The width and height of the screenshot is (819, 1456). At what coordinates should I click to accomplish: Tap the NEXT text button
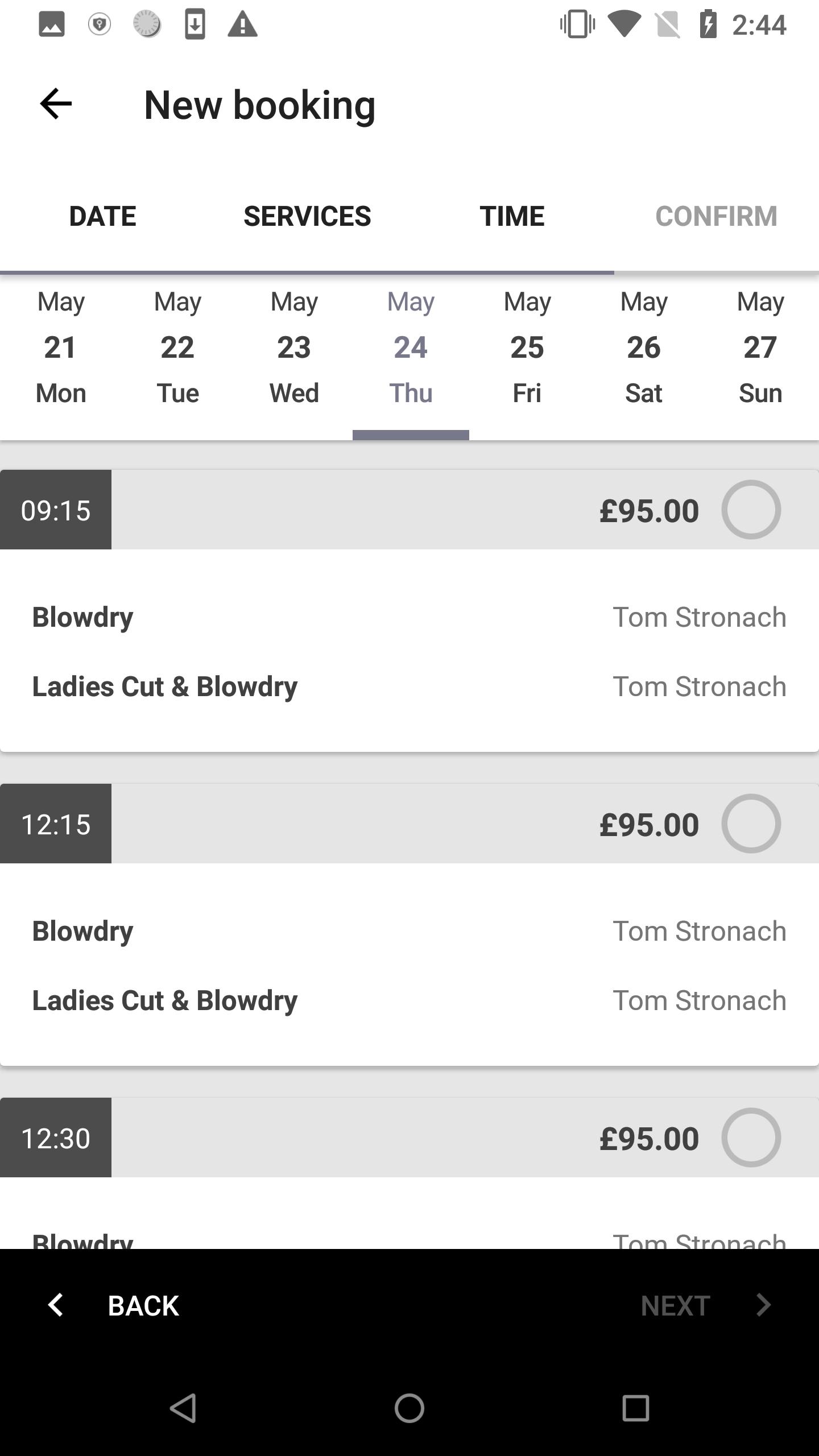676,1305
